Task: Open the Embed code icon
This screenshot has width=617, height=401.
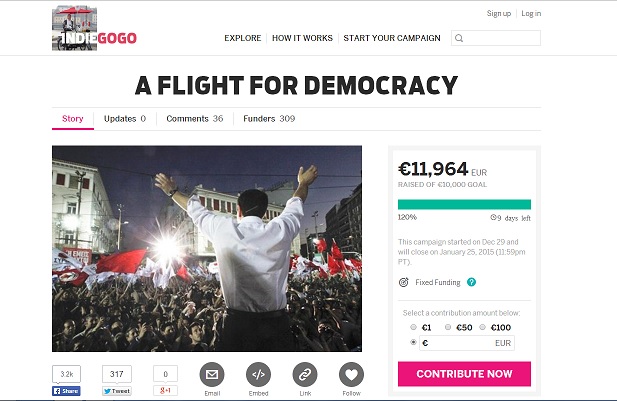Action: pyautogui.click(x=259, y=374)
